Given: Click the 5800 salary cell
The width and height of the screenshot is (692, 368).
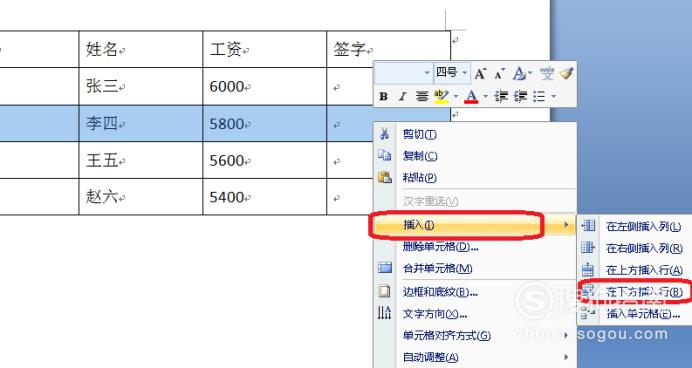Looking at the screenshot, I should click(x=264, y=123).
